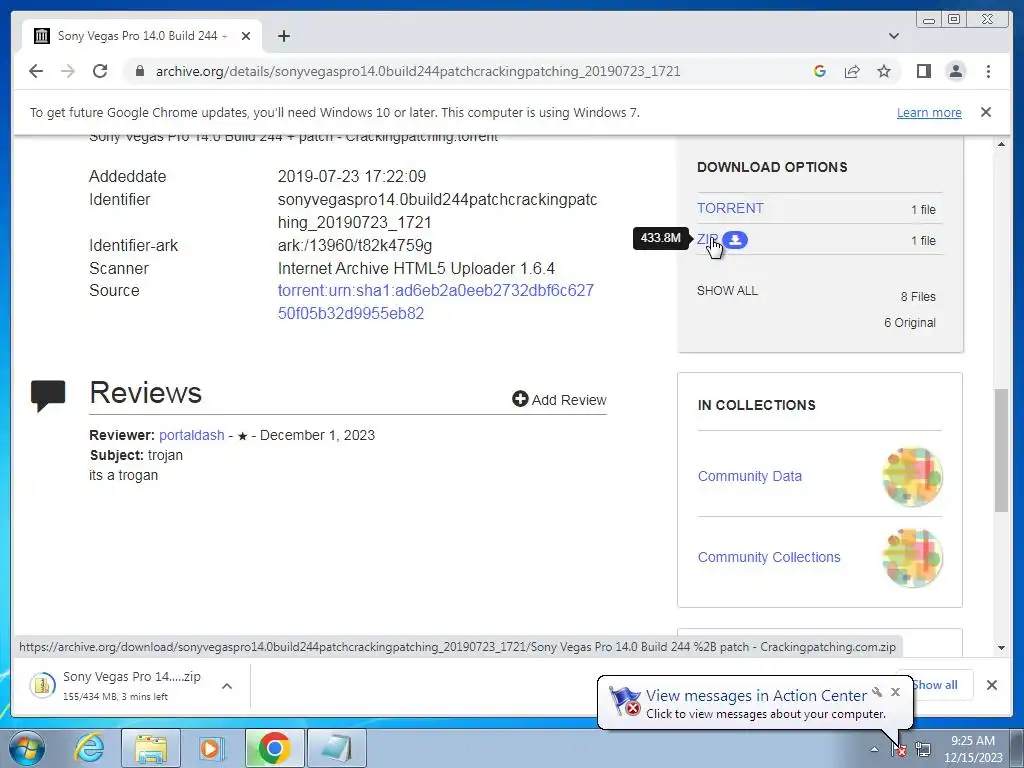
Task: Open the Community Collections link
Action: (x=769, y=557)
